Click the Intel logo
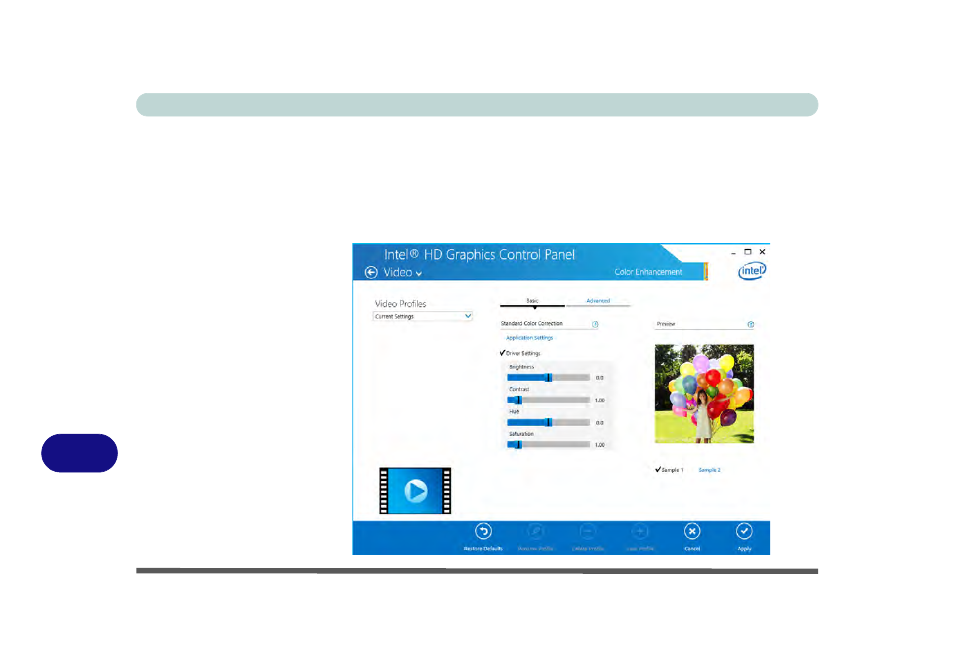The image size is (954, 672). click(x=752, y=271)
